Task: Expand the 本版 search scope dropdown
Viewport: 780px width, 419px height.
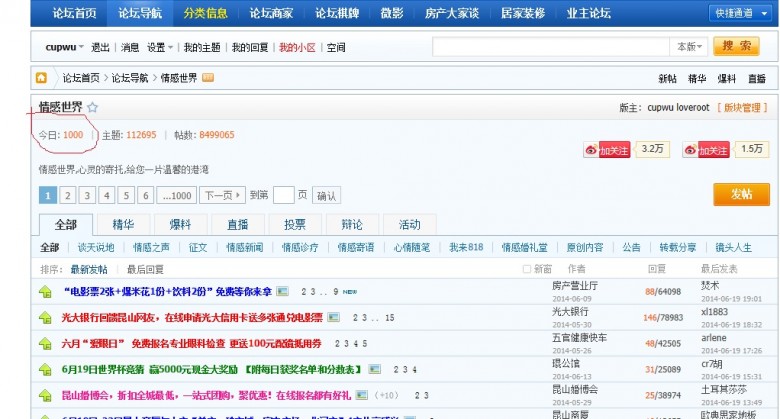Action: 689,47
